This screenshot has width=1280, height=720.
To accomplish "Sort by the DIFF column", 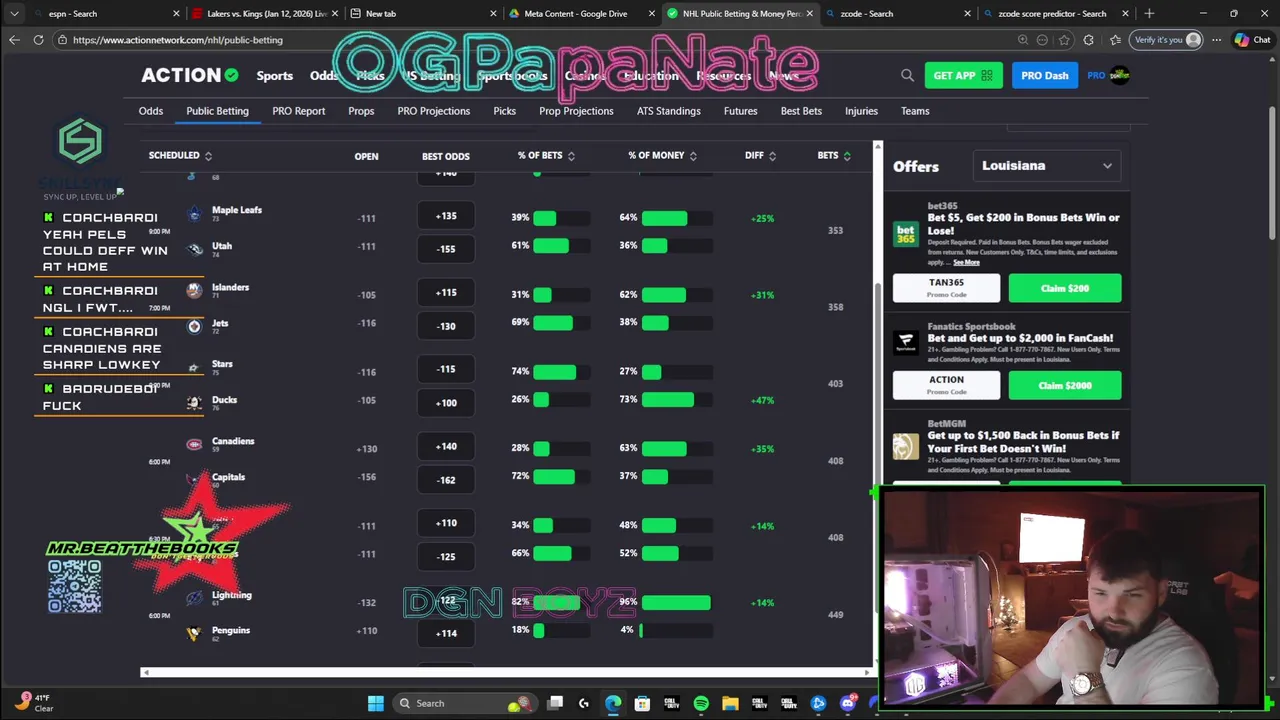I will click(x=760, y=155).
